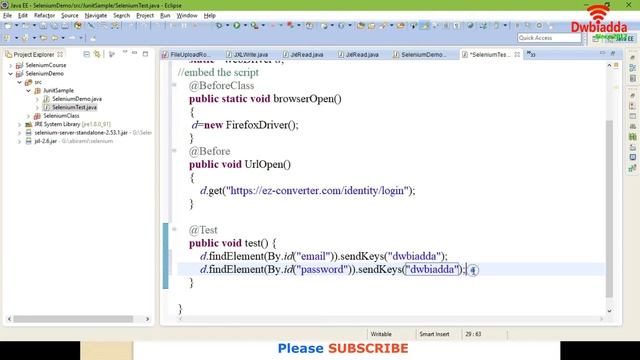This screenshot has height=360, width=640.
Task: Open Project Explorer view menu dropdown
Action: (124, 53)
